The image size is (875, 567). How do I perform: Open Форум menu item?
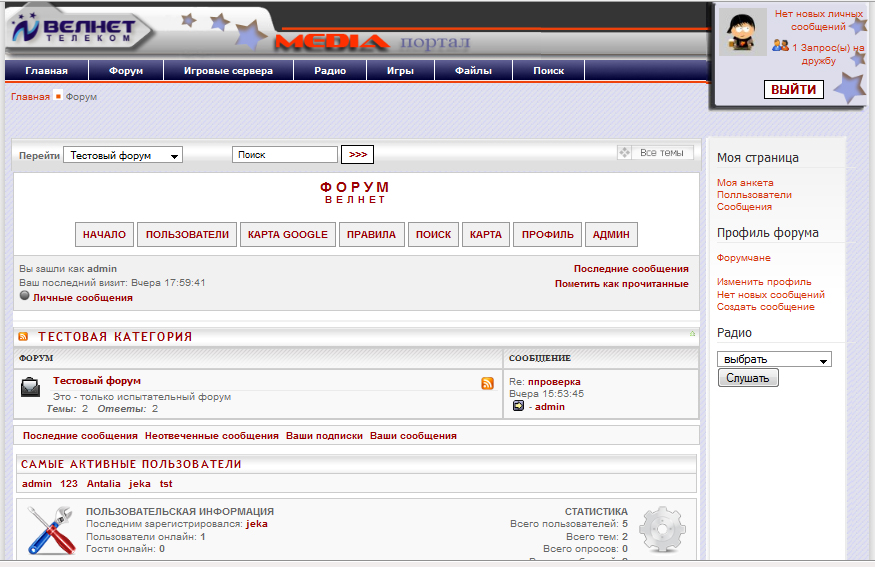point(126,71)
